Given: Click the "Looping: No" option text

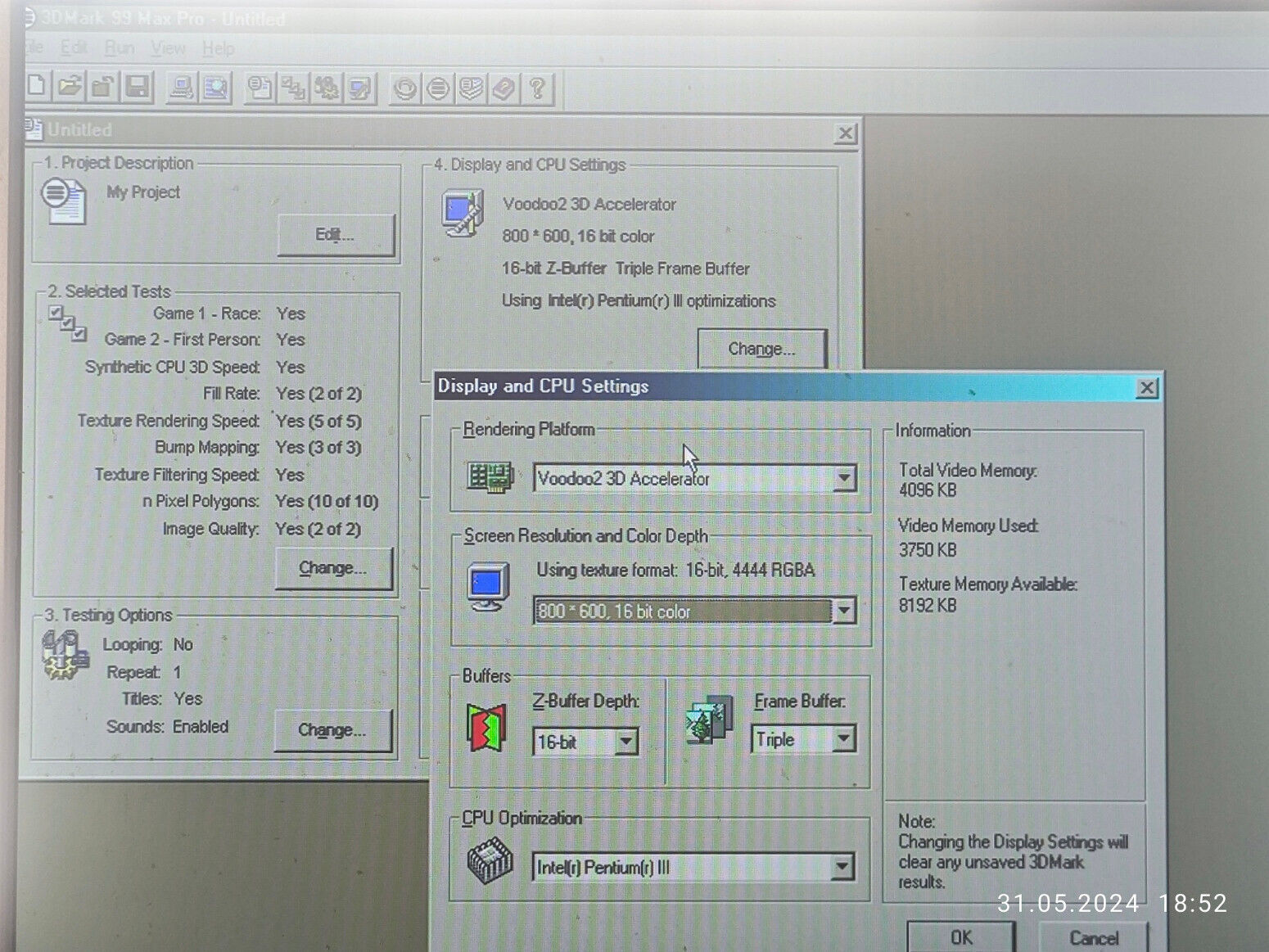Looking at the screenshot, I should pyautogui.click(x=148, y=645).
